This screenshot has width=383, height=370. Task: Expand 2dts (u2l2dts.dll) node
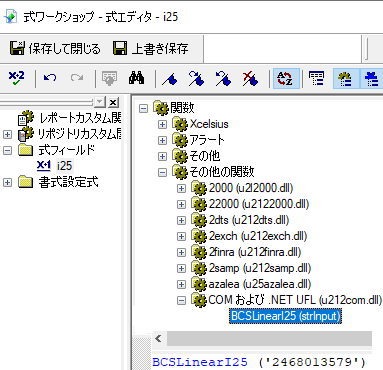(181, 220)
